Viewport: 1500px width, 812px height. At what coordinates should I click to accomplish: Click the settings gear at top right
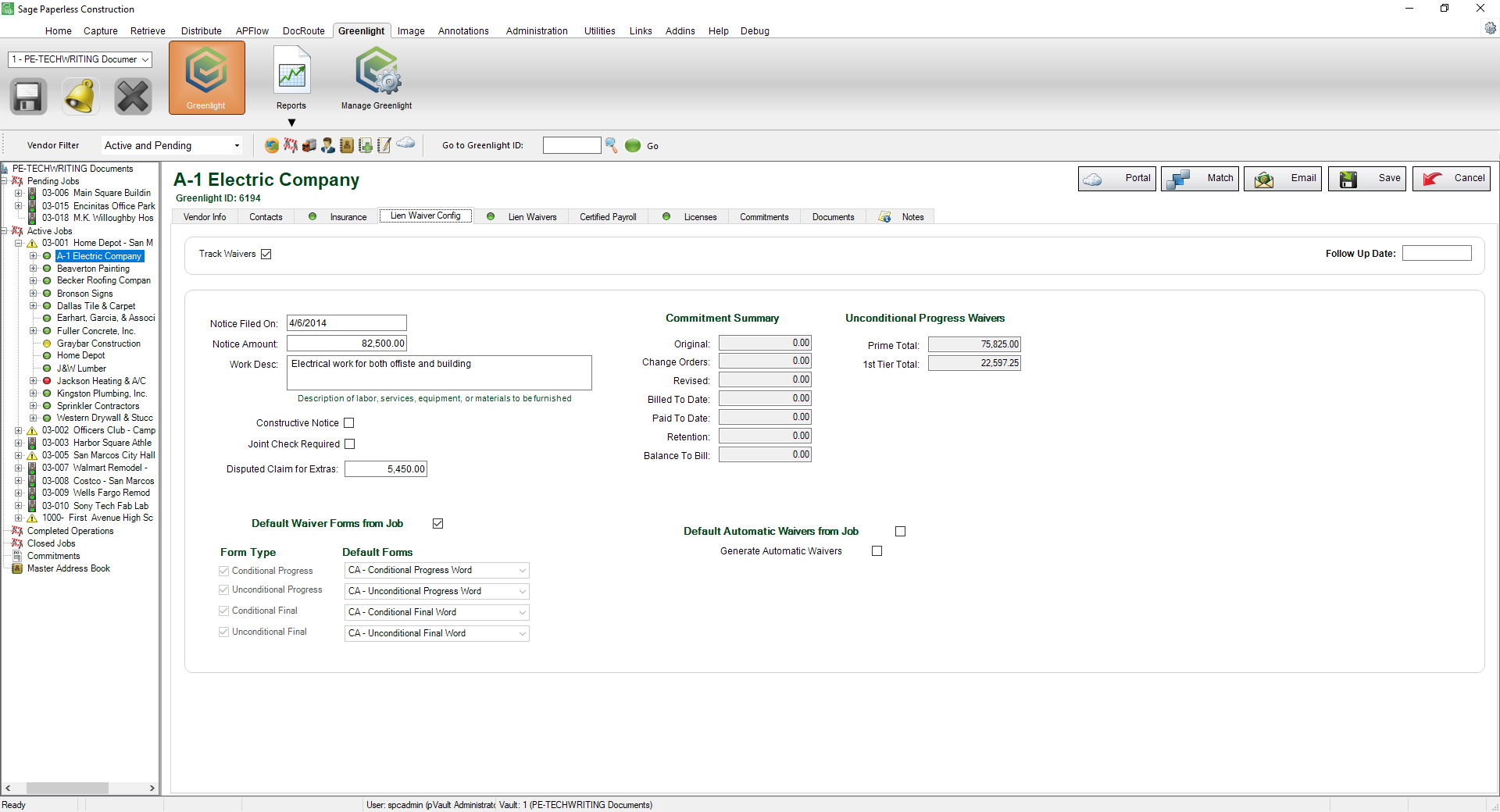(x=1491, y=28)
